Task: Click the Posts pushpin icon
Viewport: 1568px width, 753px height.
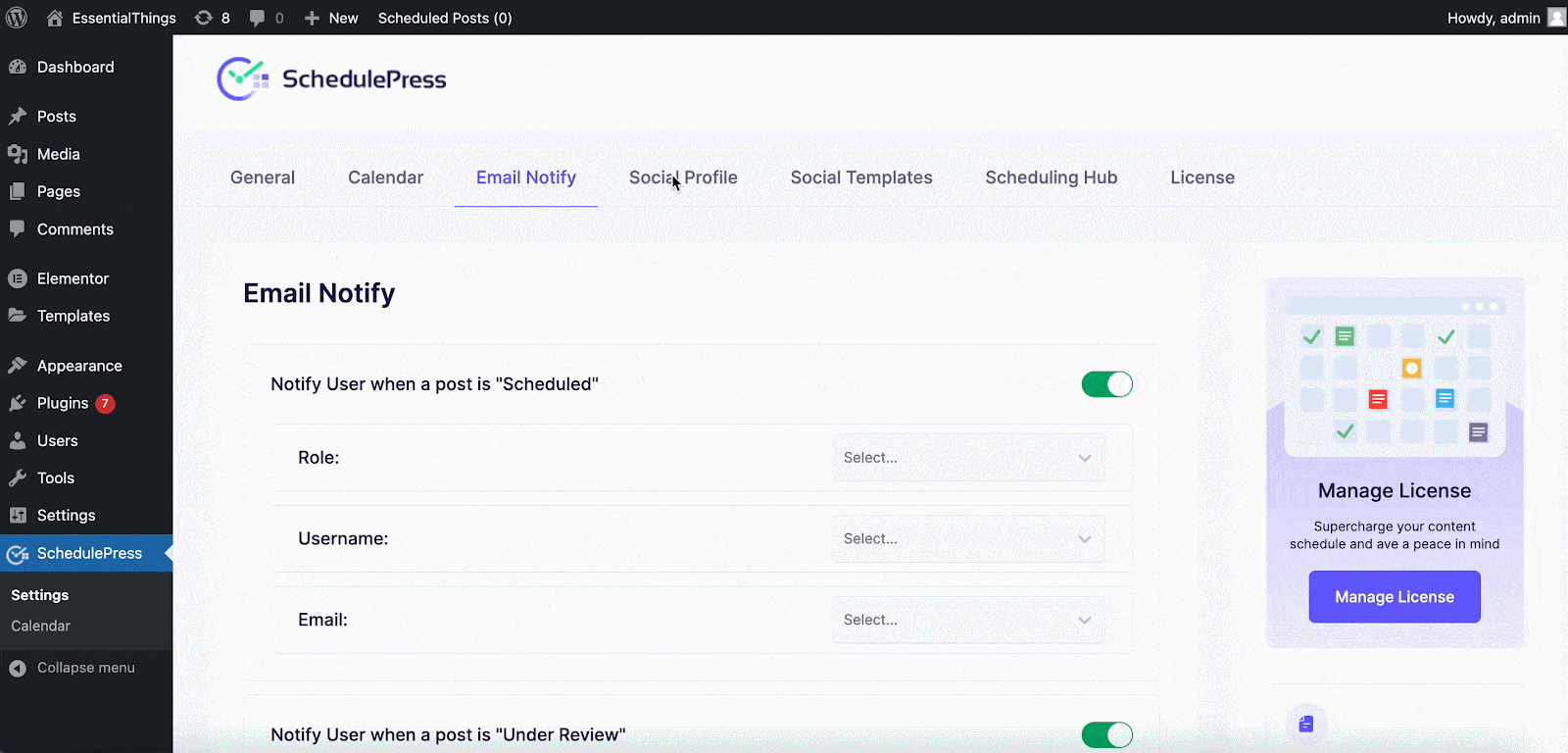Action: 18,116
